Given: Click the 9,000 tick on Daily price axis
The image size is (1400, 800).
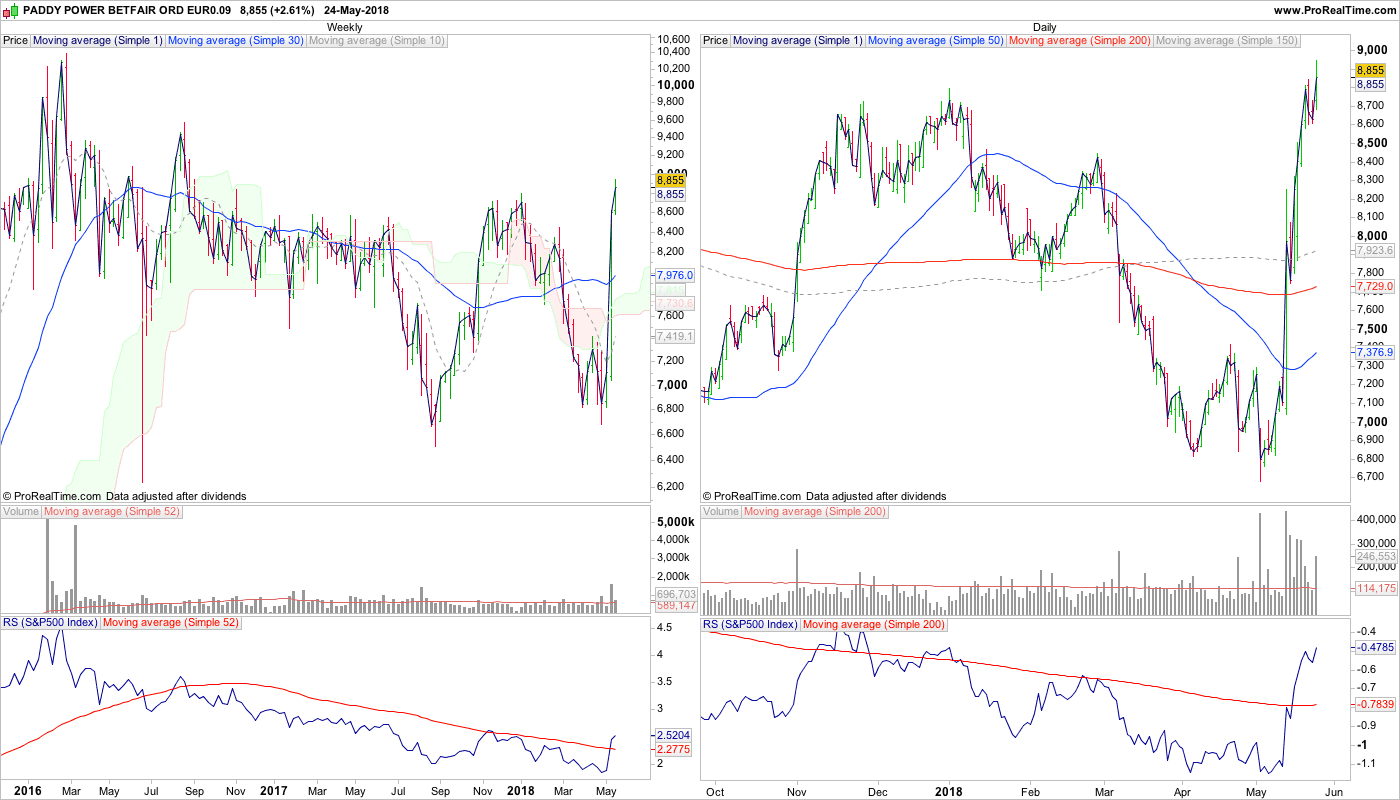Looking at the screenshot, I should [x=1370, y=51].
